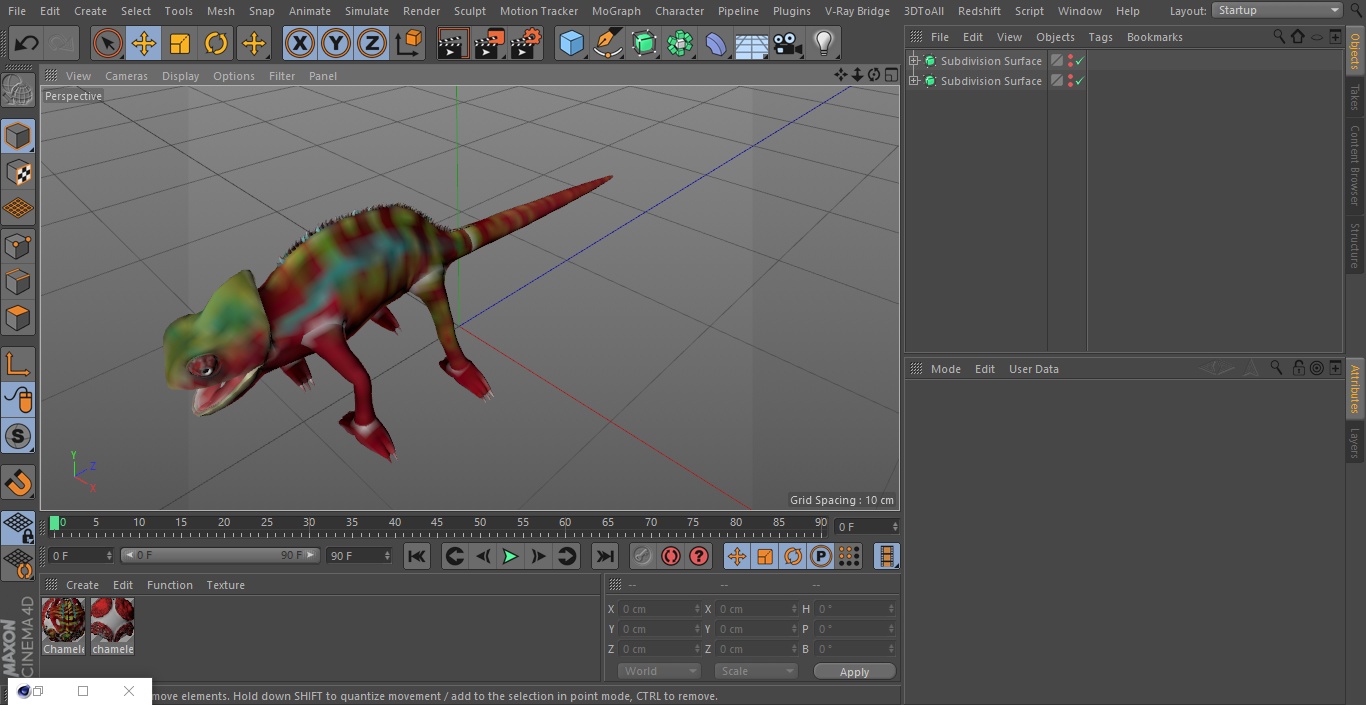The height and width of the screenshot is (705, 1366).
Task: Click the magnet Locked Workplane icon
Action: [x=18, y=483]
